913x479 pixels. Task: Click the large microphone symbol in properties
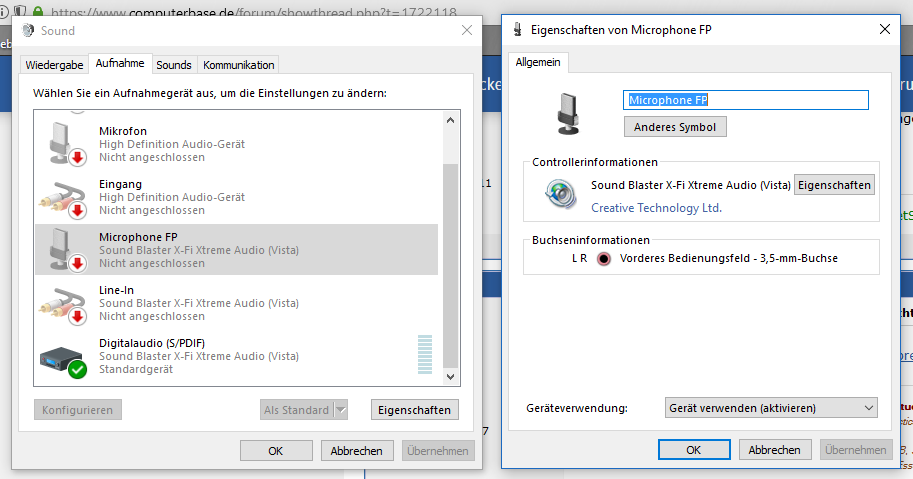[568, 113]
